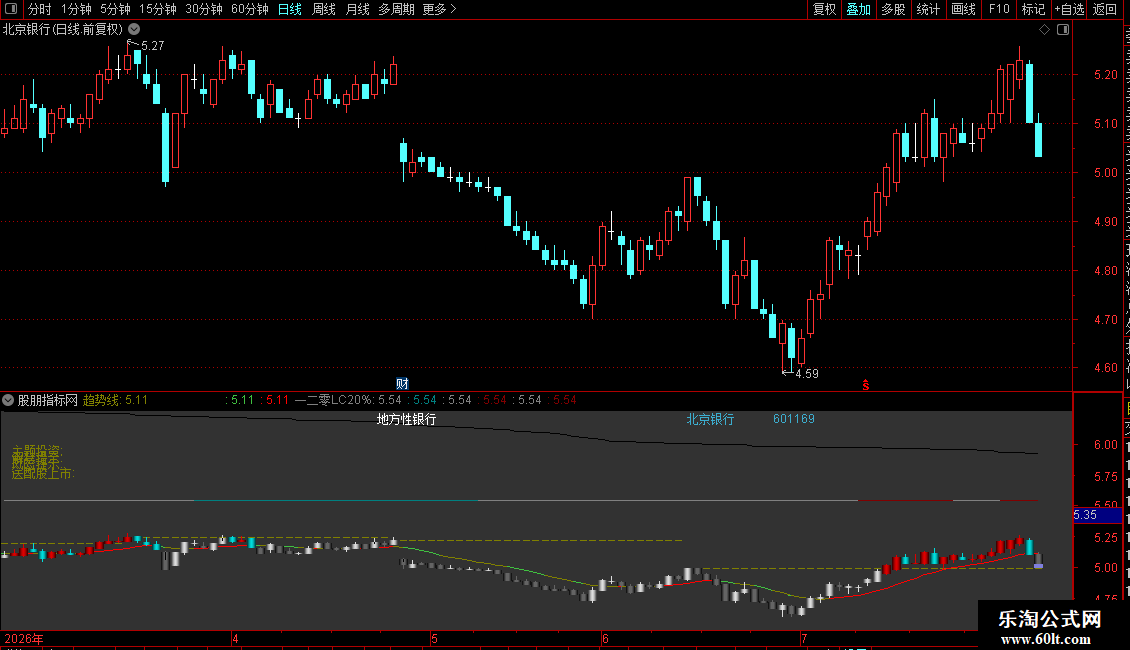
Task: Click the 地方性银行 sector label
Action: pos(406,419)
